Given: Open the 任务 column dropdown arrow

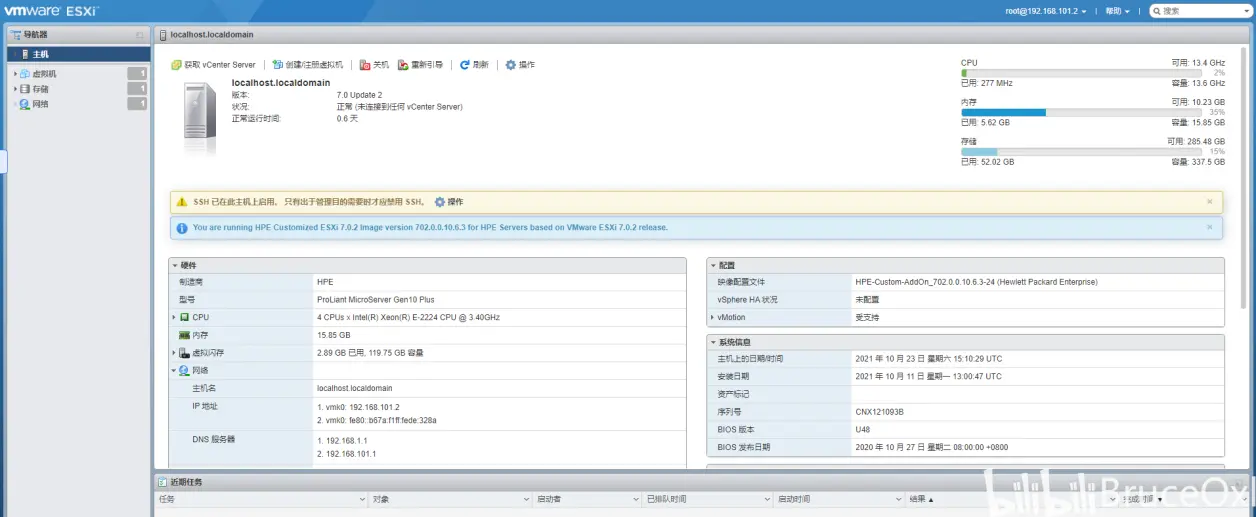Looking at the screenshot, I should (x=362, y=498).
